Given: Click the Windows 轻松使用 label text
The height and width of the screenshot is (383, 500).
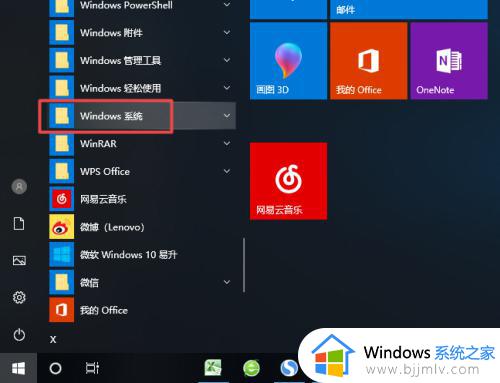Looking at the screenshot, I should coord(121,88).
